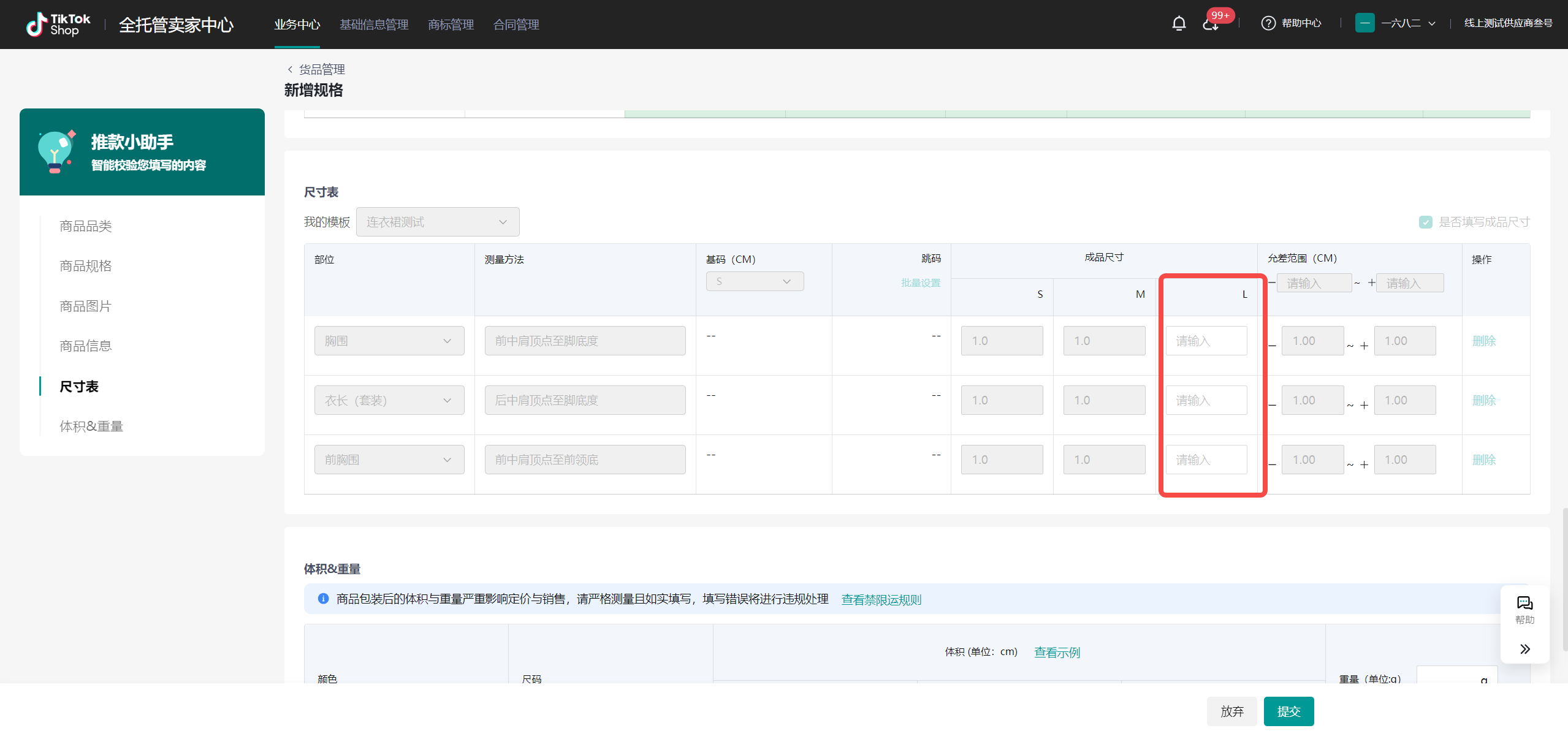
Task: Click the blue info icon in the volume notice
Action: [323, 599]
